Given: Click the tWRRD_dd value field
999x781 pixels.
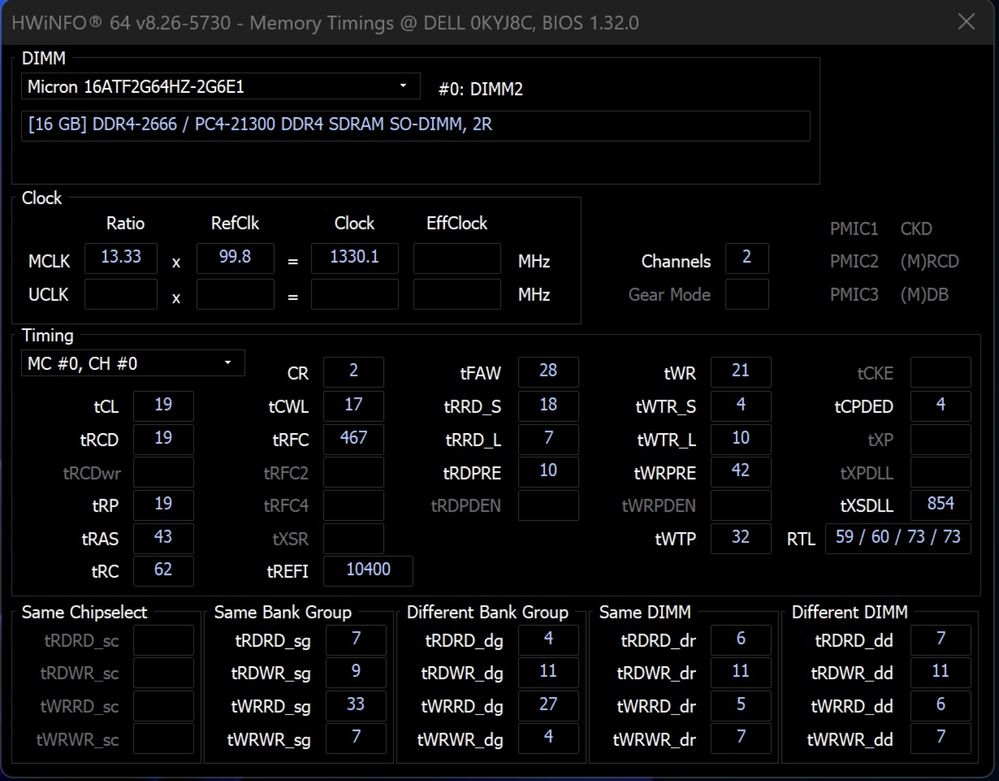Looking at the screenshot, I should 940,706.
